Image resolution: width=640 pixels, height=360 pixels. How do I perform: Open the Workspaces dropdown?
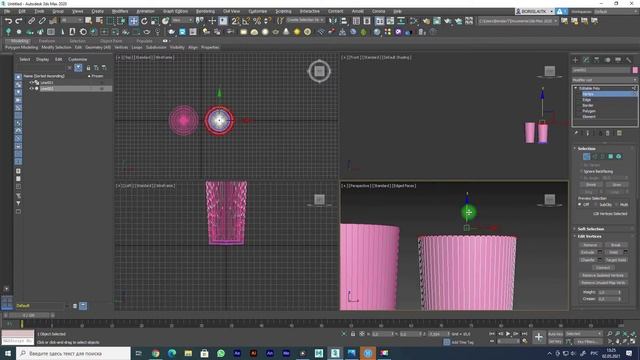616,11
